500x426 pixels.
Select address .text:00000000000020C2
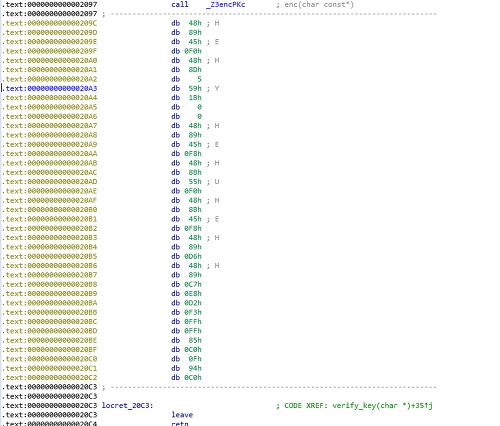[x=50, y=378]
